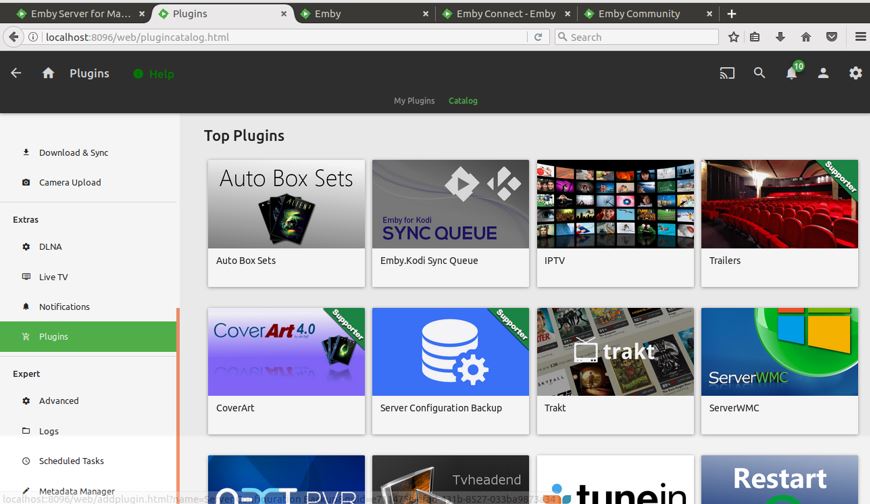Reload the page with refresh icon

click(x=538, y=37)
